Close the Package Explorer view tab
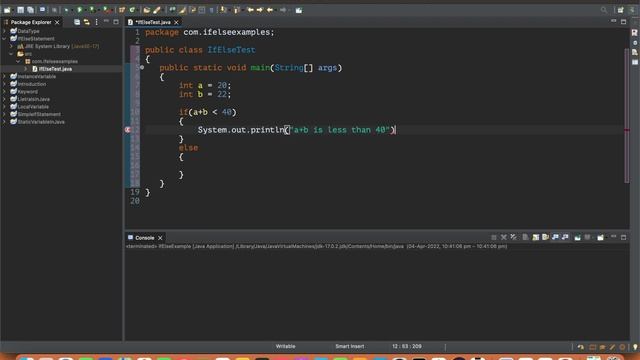640x360 pixels. point(57,22)
